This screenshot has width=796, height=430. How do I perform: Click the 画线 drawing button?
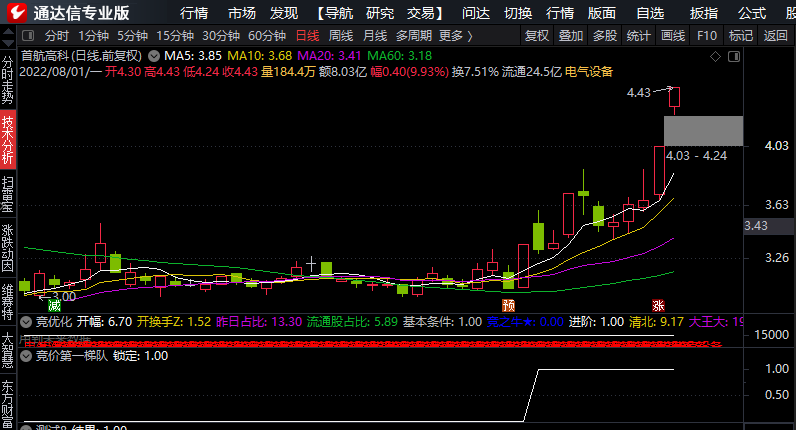673,36
